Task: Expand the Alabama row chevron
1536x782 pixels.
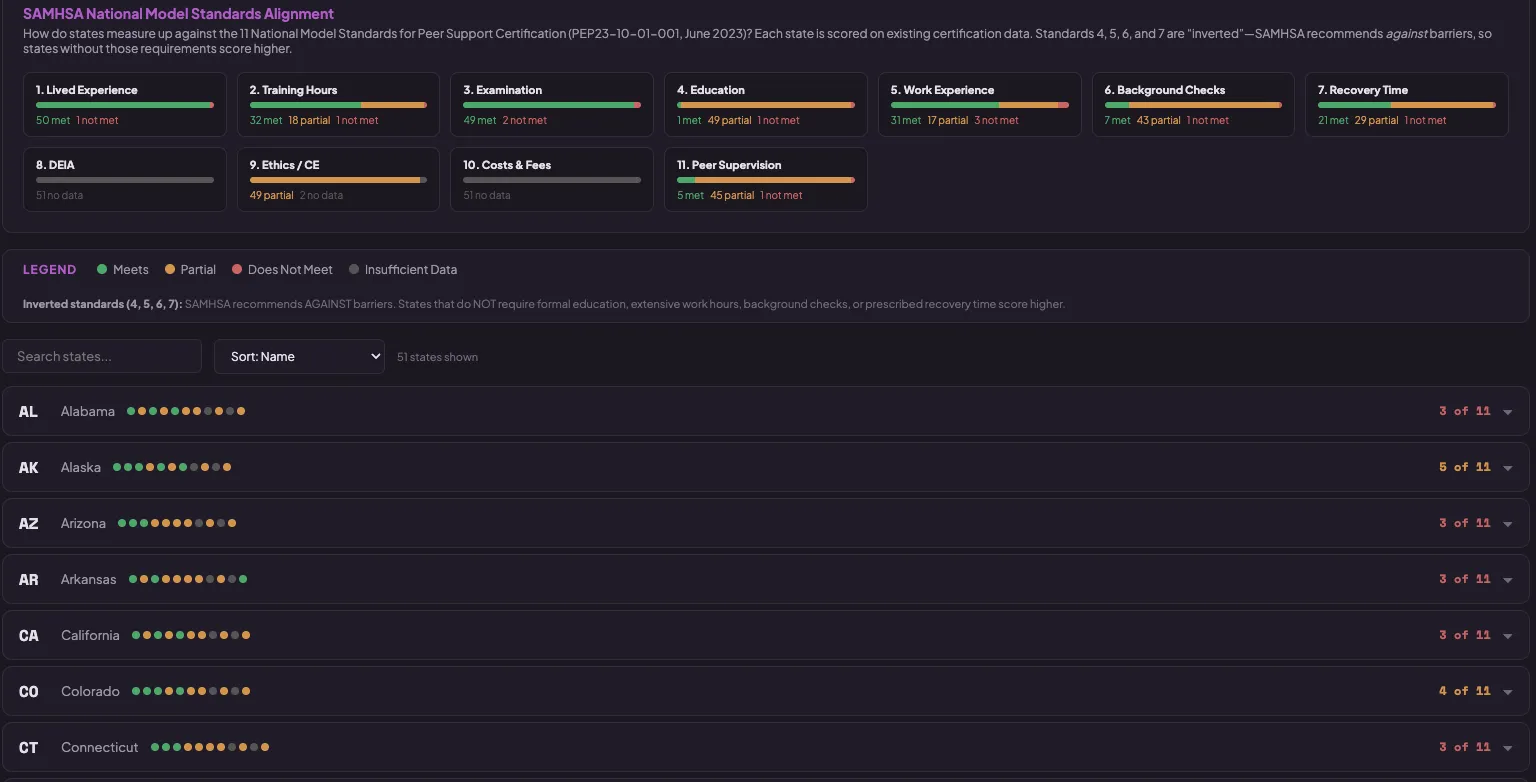Action: 1508,412
